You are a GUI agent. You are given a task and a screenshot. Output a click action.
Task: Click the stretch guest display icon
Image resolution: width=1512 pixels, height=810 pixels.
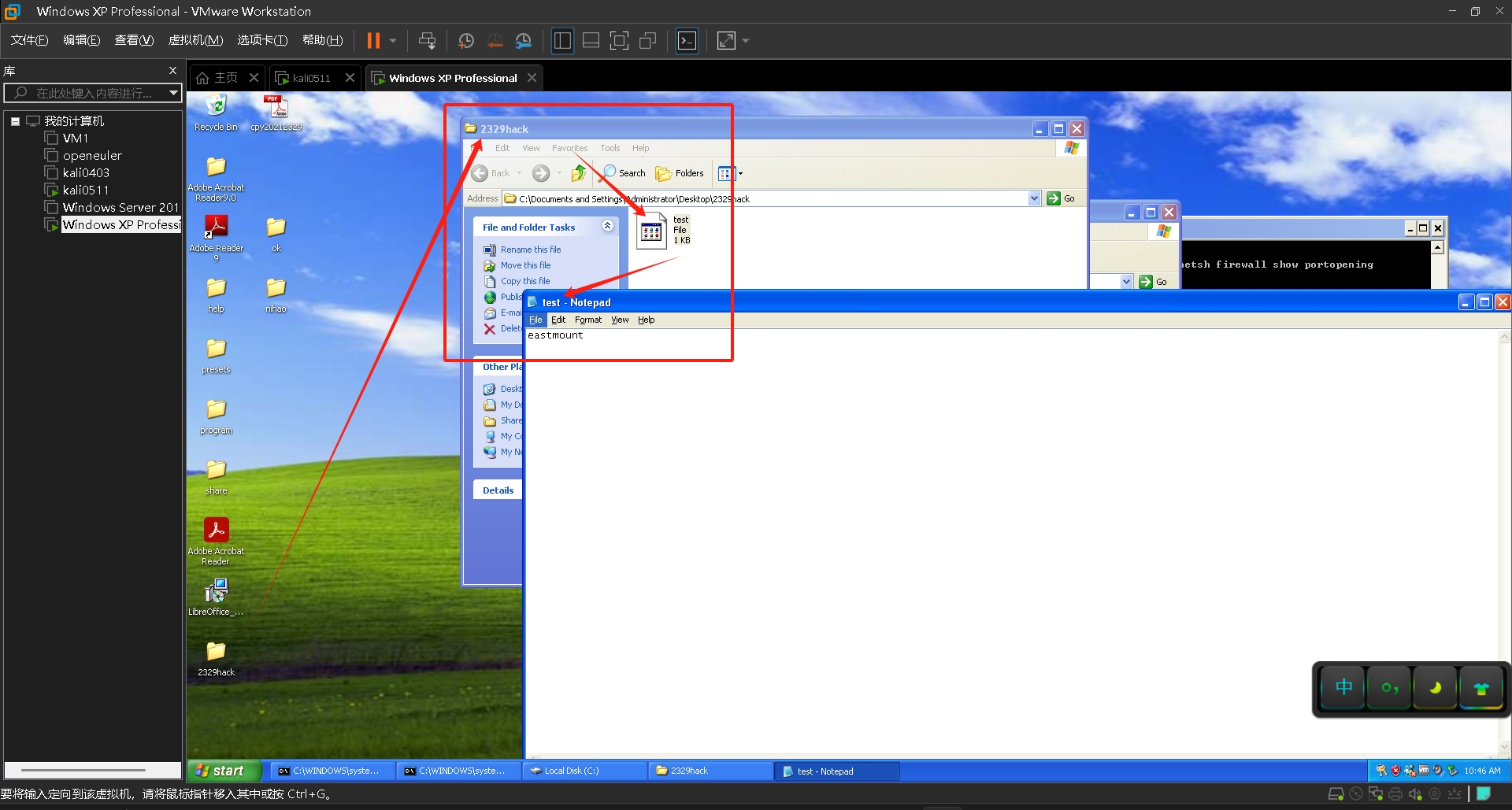click(726, 41)
